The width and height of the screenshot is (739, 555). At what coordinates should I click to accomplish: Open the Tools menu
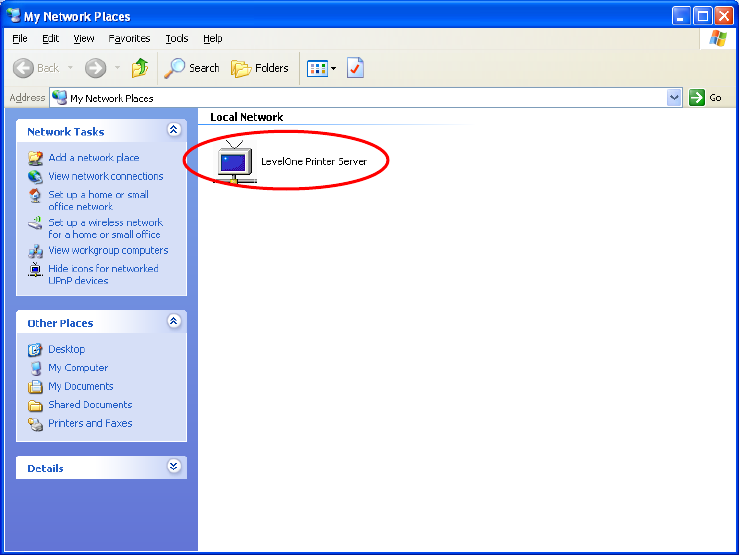[177, 39]
